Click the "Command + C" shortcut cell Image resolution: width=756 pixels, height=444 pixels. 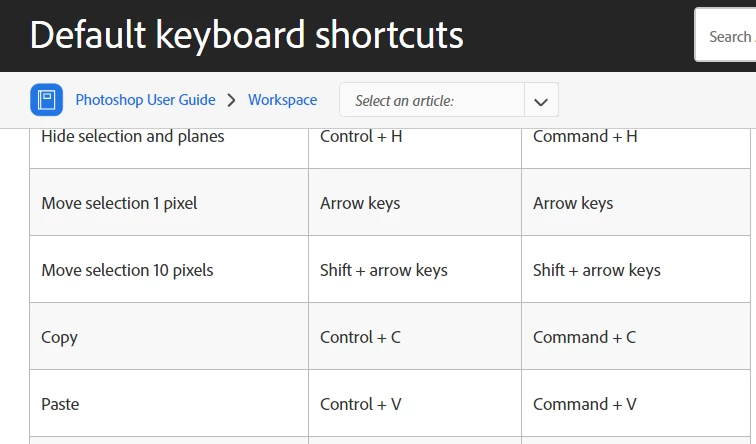(x=584, y=337)
